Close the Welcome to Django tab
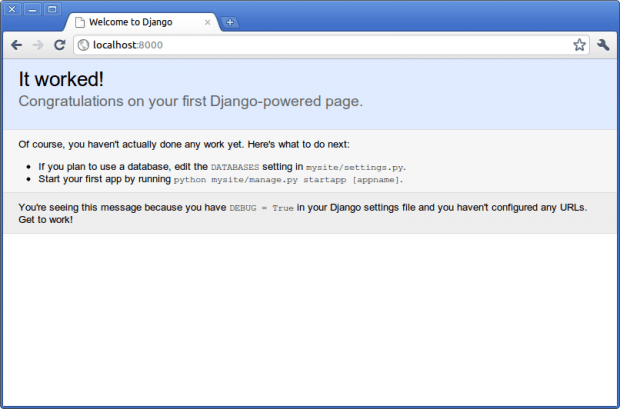This screenshot has width=620, height=409. pos(207,21)
